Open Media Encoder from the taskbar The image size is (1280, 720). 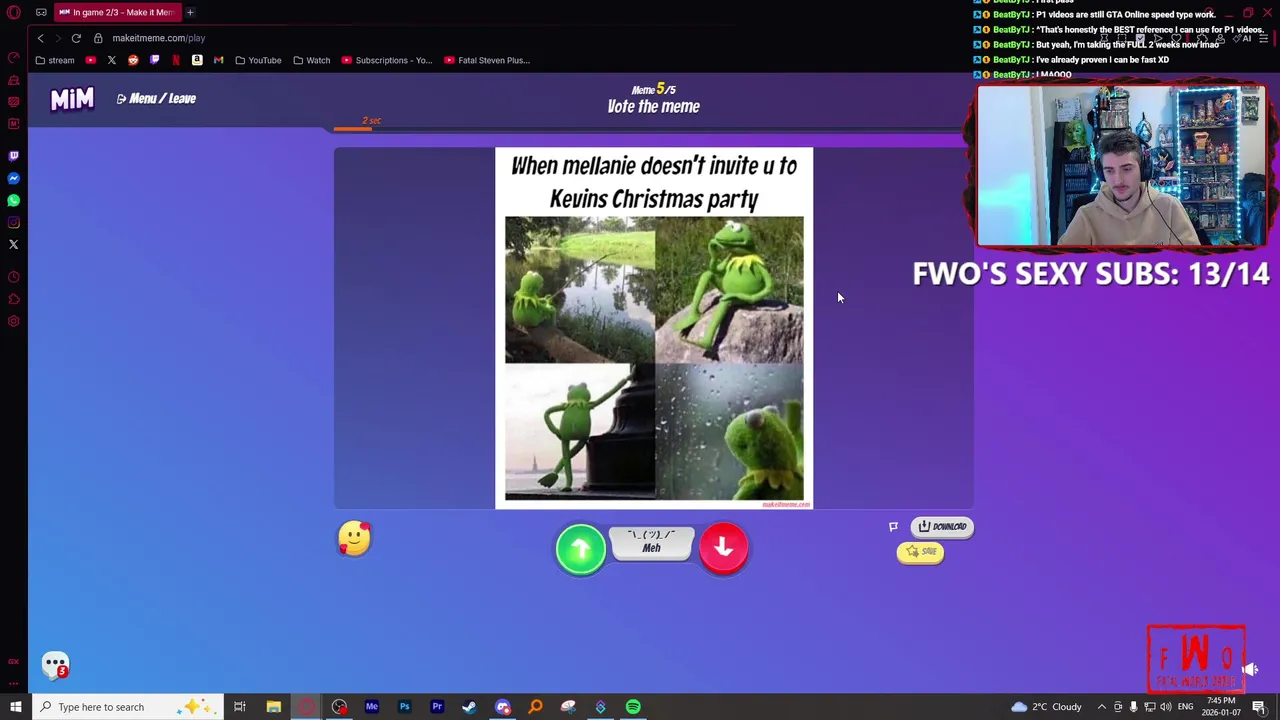pyautogui.click(x=371, y=707)
